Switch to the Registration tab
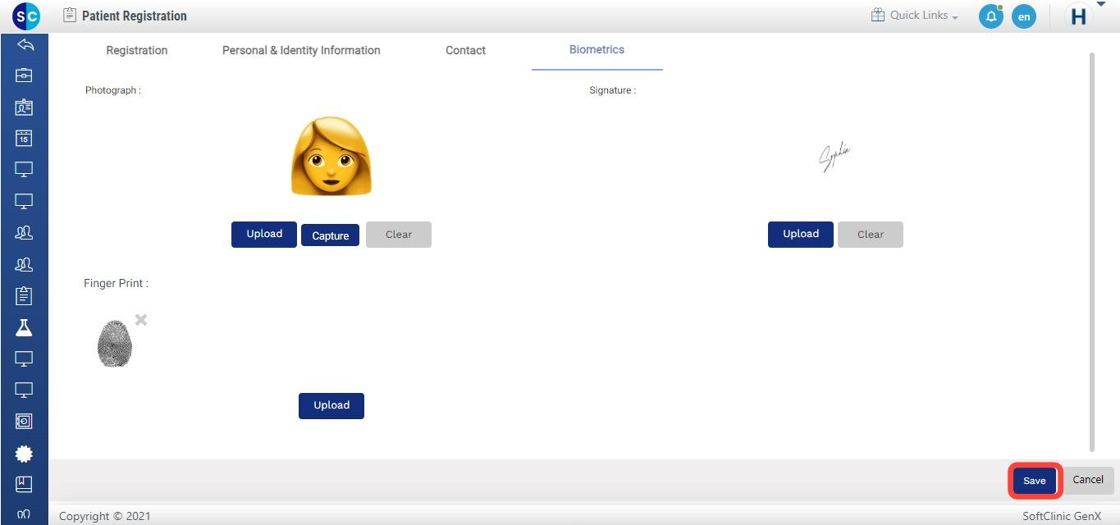The image size is (1120, 525). tap(137, 50)
